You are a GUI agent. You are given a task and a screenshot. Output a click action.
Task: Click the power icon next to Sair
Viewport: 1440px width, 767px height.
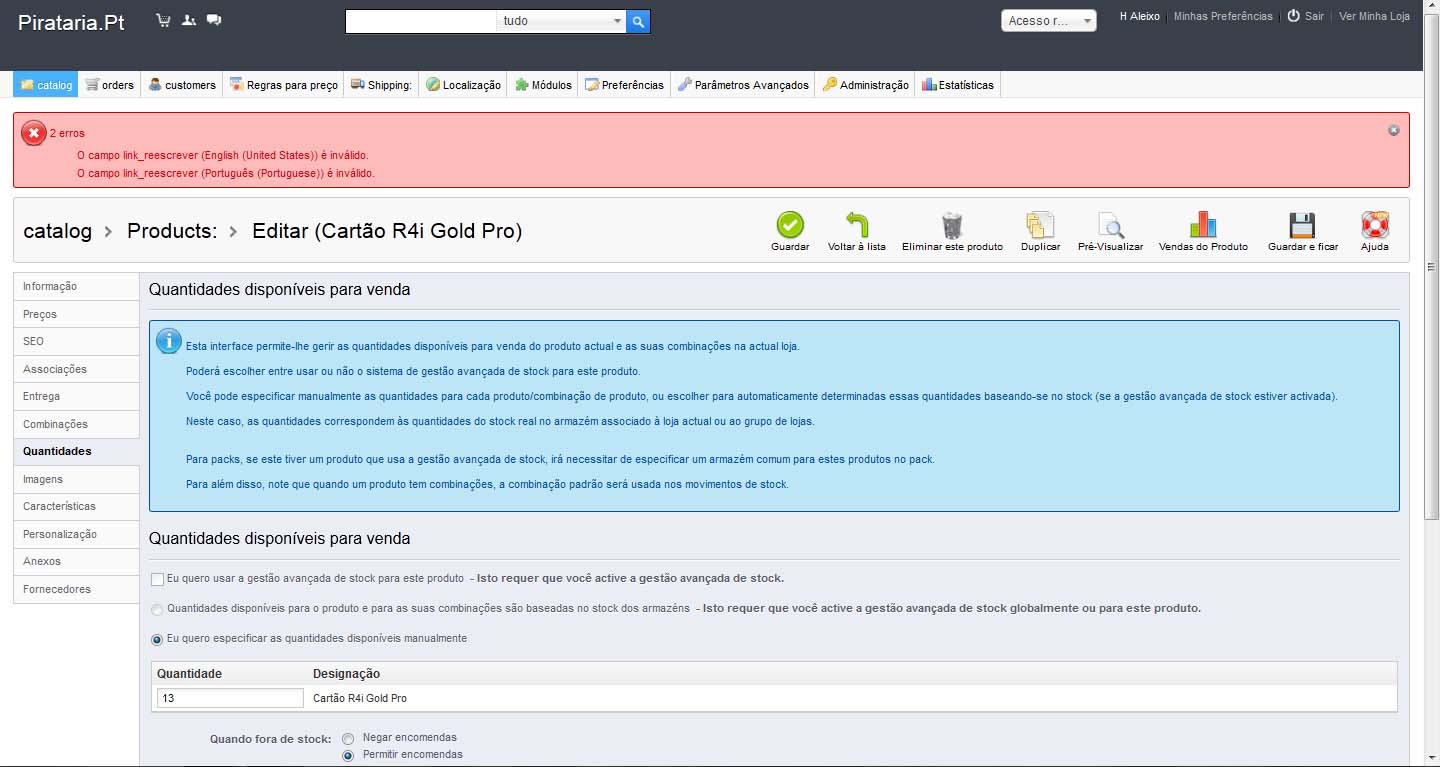click(1293, 16)
